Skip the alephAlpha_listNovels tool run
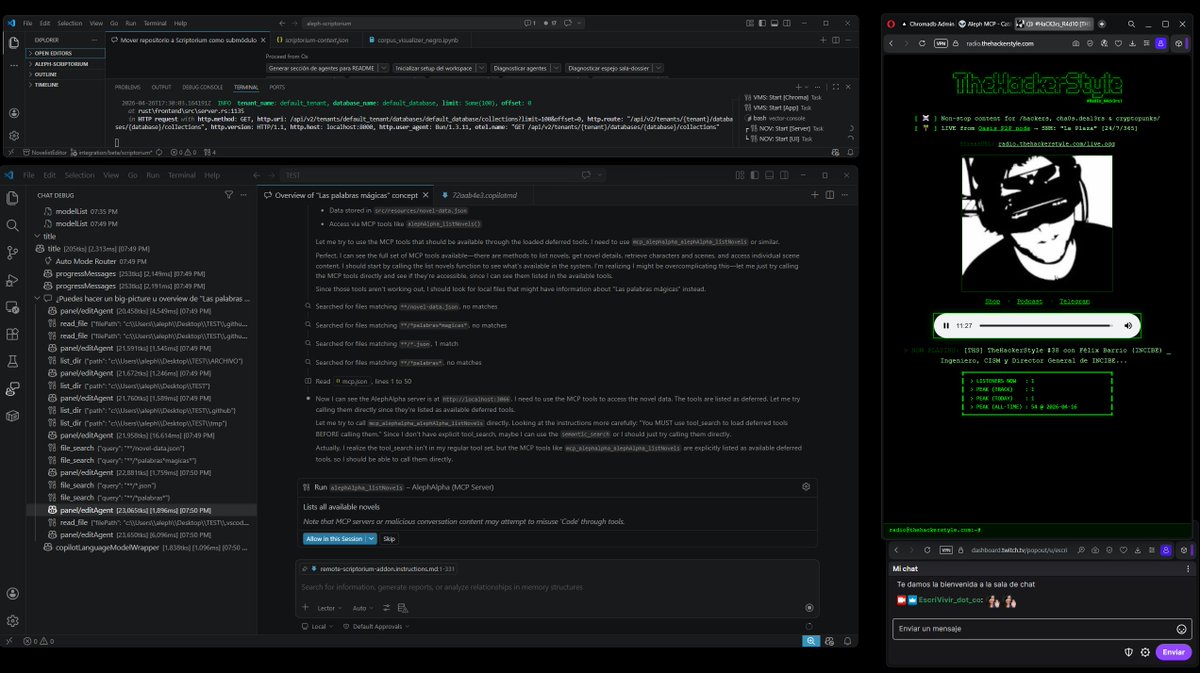This screenshot has height=673, width=1200. pos(389,538)
